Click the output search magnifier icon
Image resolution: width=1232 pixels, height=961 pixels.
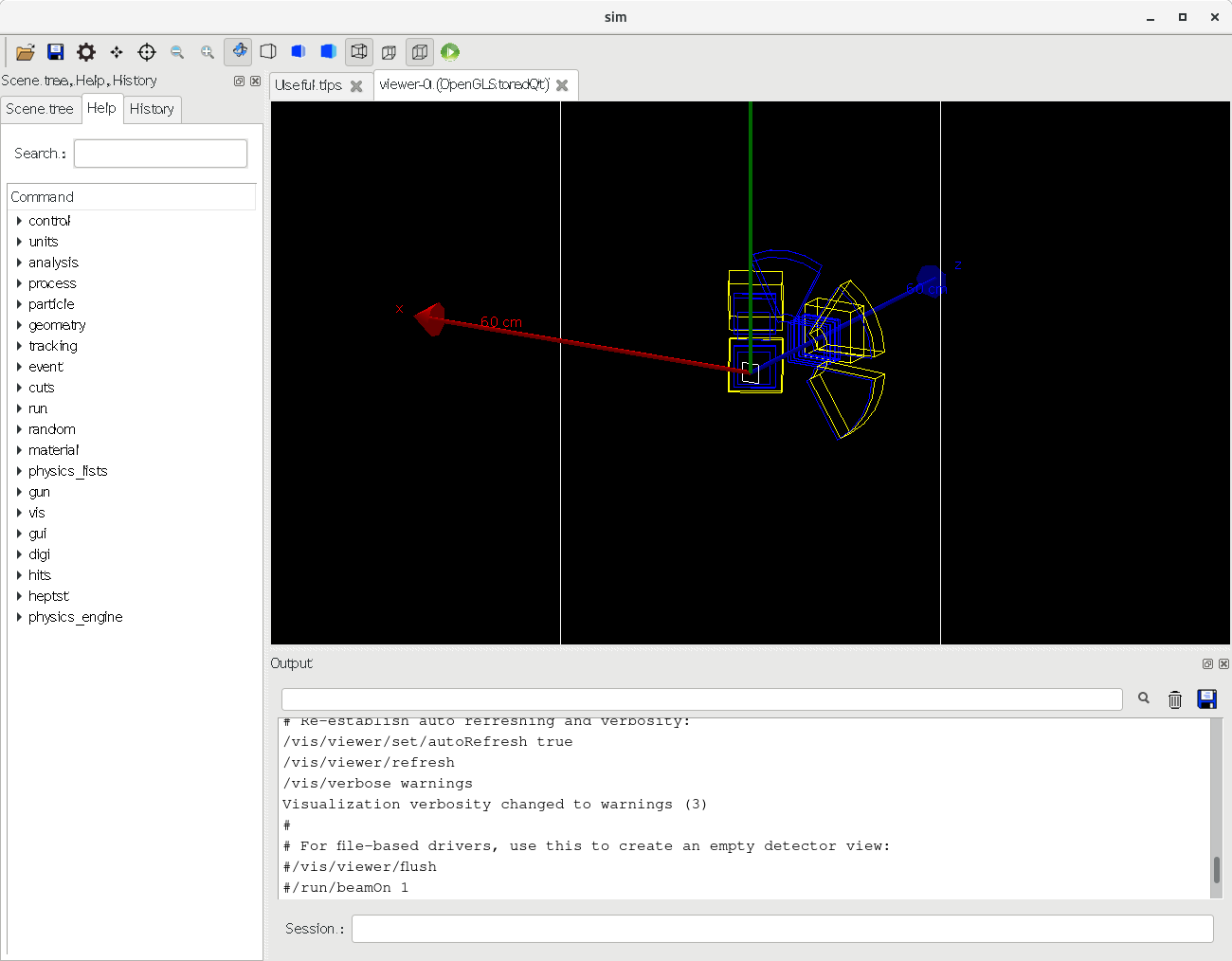click(x=1144, y=698)
